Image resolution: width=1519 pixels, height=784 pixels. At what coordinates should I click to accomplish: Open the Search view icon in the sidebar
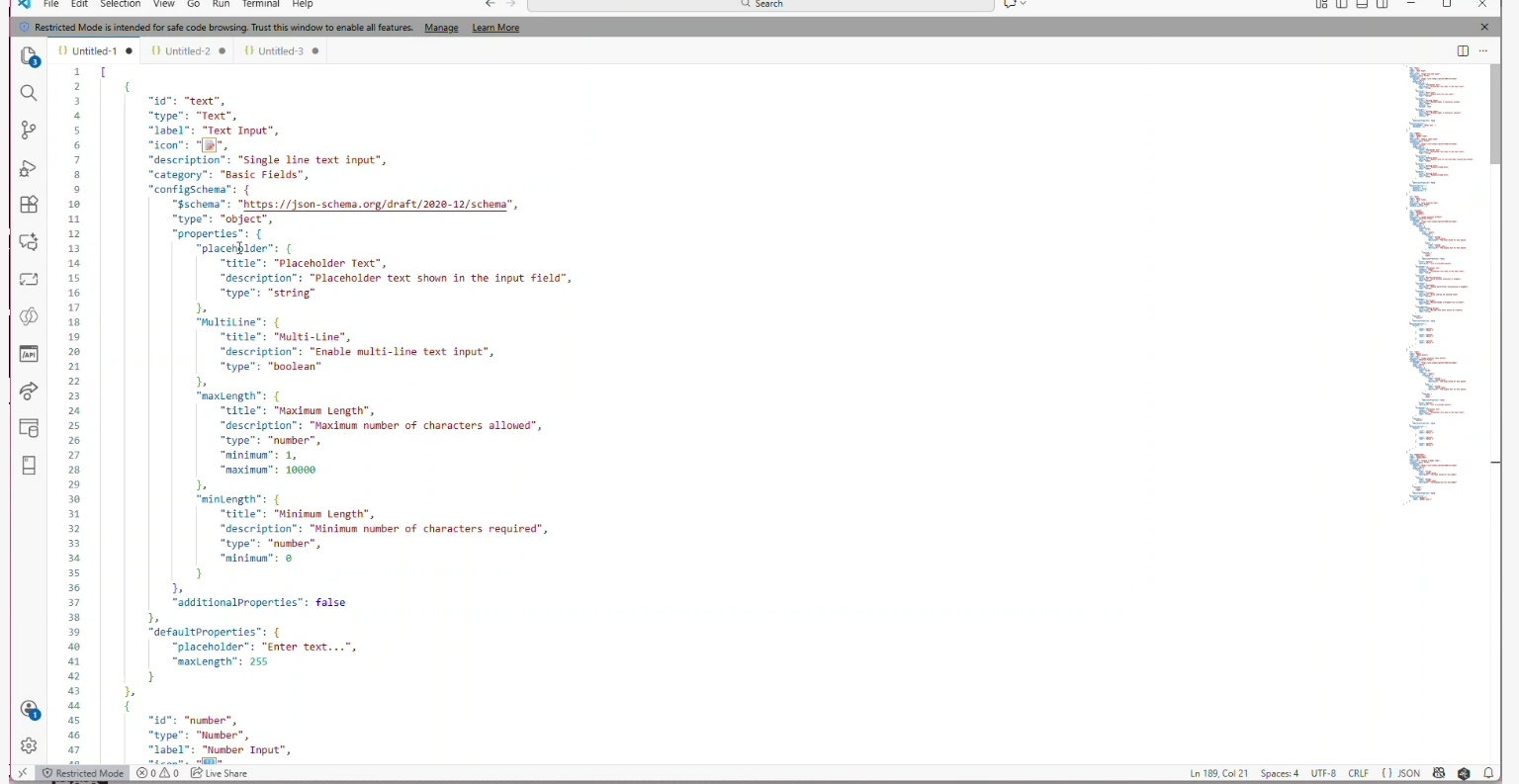coord(29,94)
